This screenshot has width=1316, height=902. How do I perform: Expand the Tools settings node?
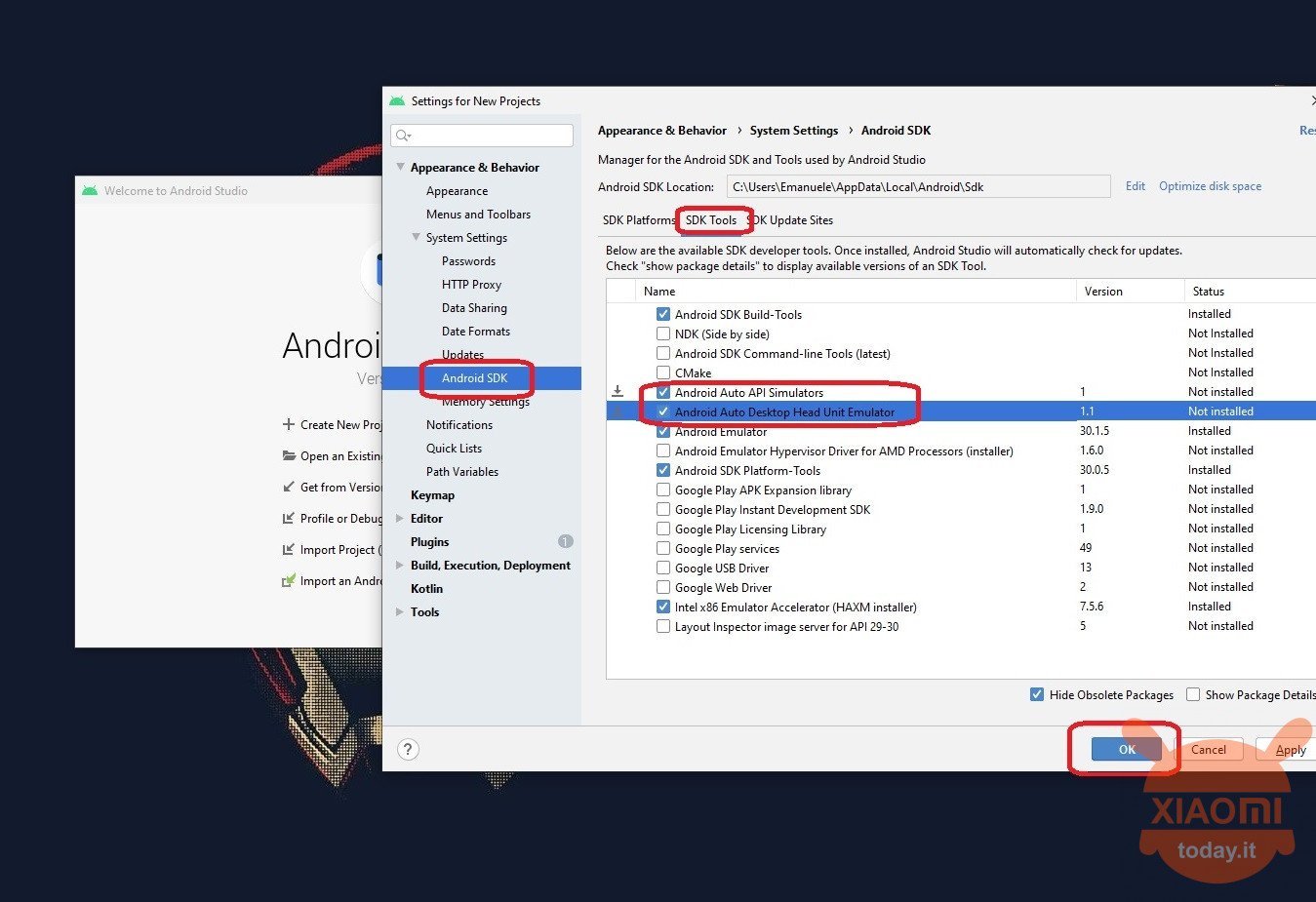pyautogui.click(x=400, y=611)
